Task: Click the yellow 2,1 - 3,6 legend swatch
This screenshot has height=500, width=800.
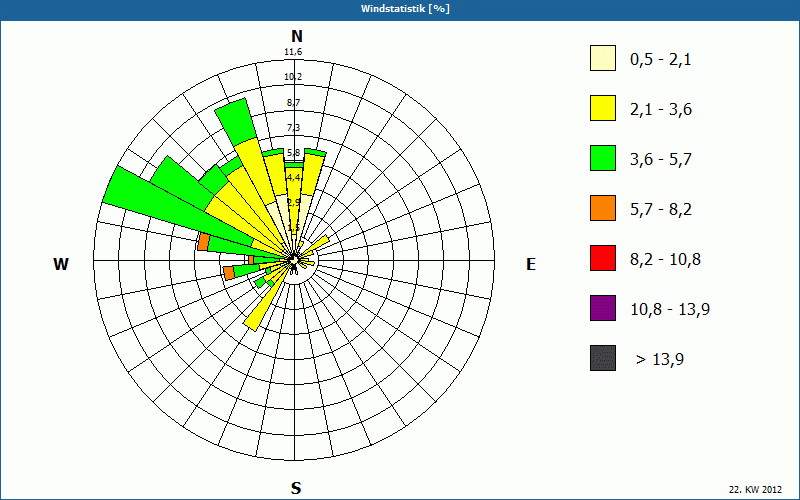Action: coord(603,108)
